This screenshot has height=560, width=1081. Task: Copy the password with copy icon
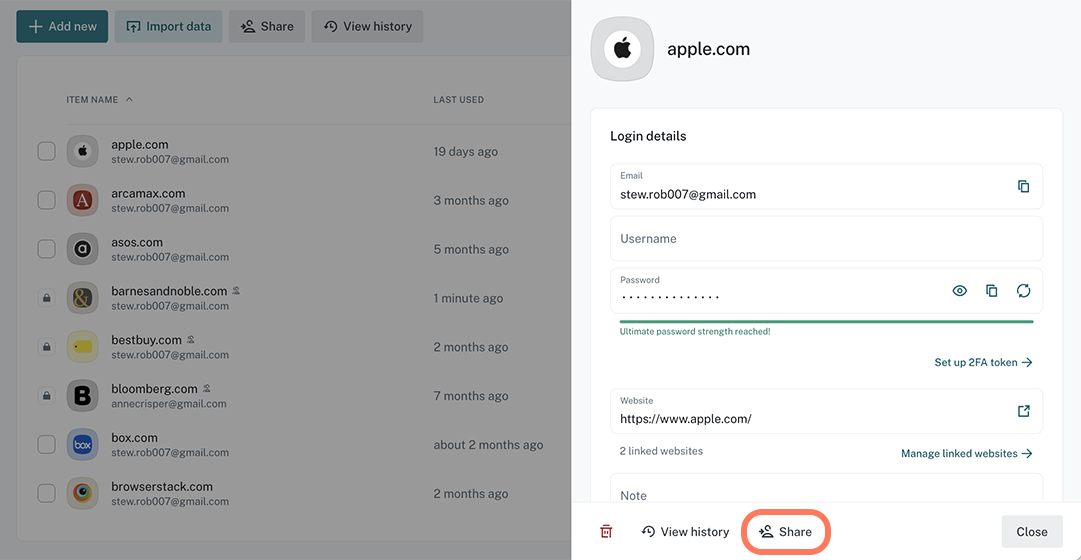[991, 290]
